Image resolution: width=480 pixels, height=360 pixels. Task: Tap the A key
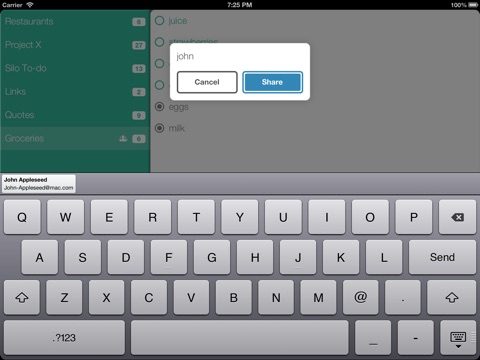point(40,257)
